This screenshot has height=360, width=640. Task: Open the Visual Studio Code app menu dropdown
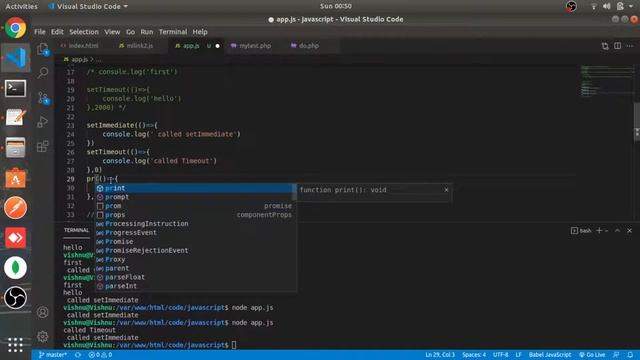click(x=88, y=7)
